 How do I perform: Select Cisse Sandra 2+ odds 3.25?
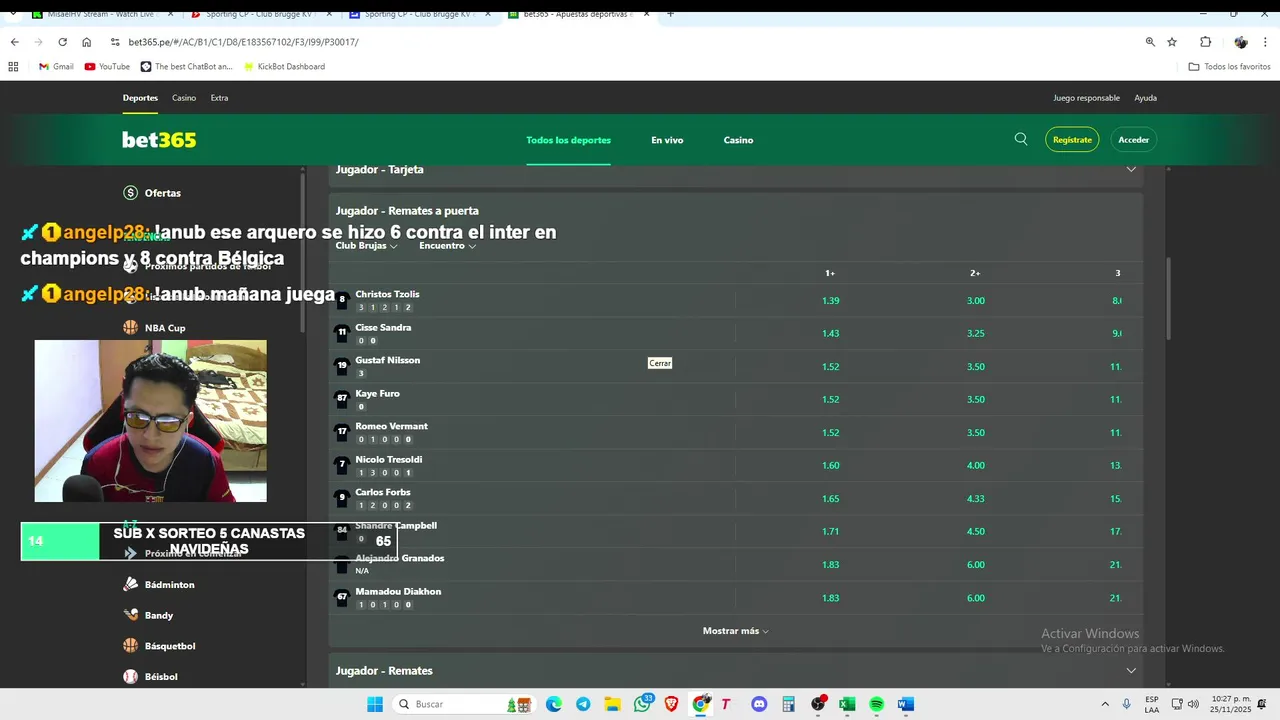(975, 333)
